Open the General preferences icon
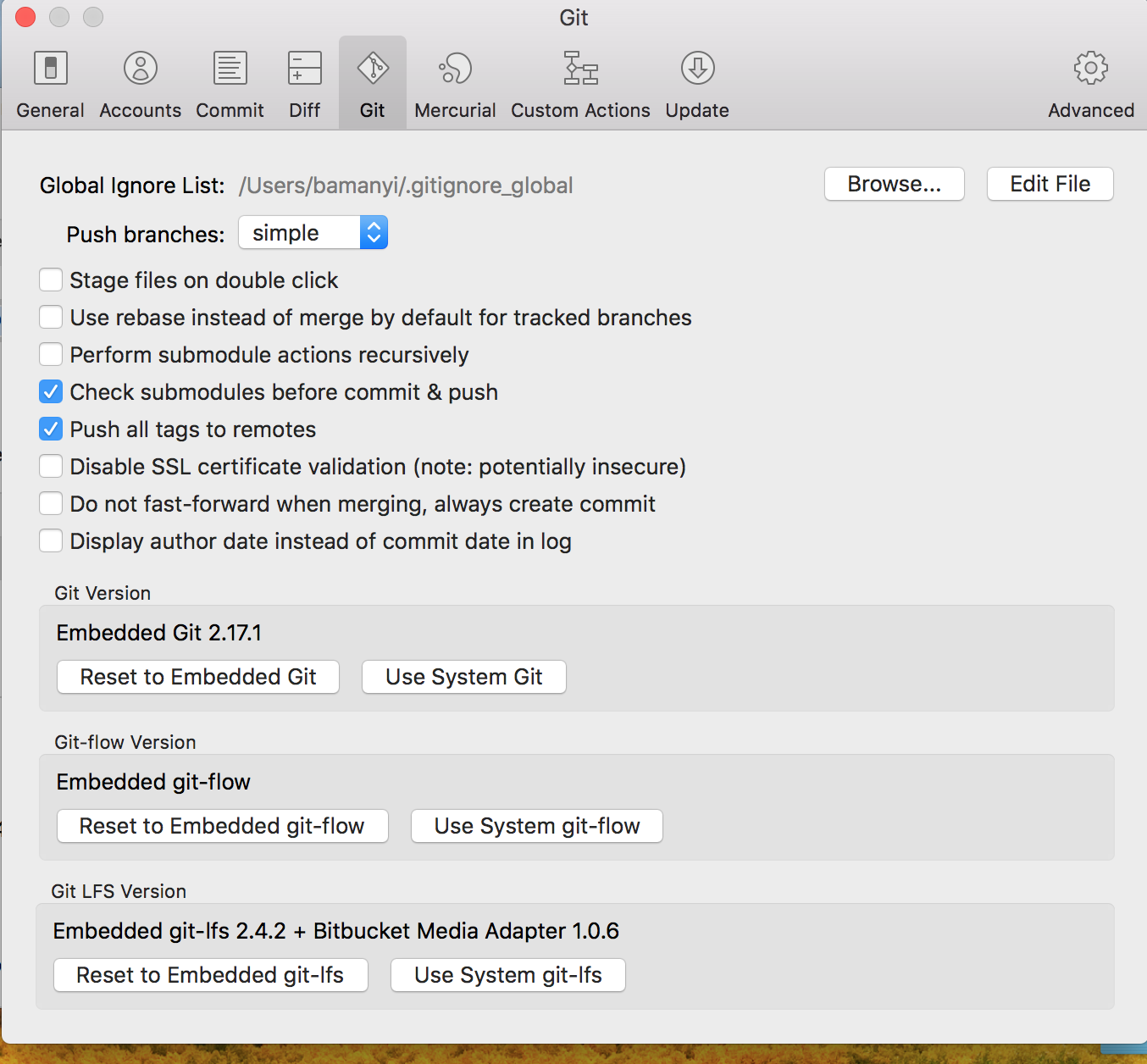Viewport: 1147px width, 1064px height. click(51, 69)
